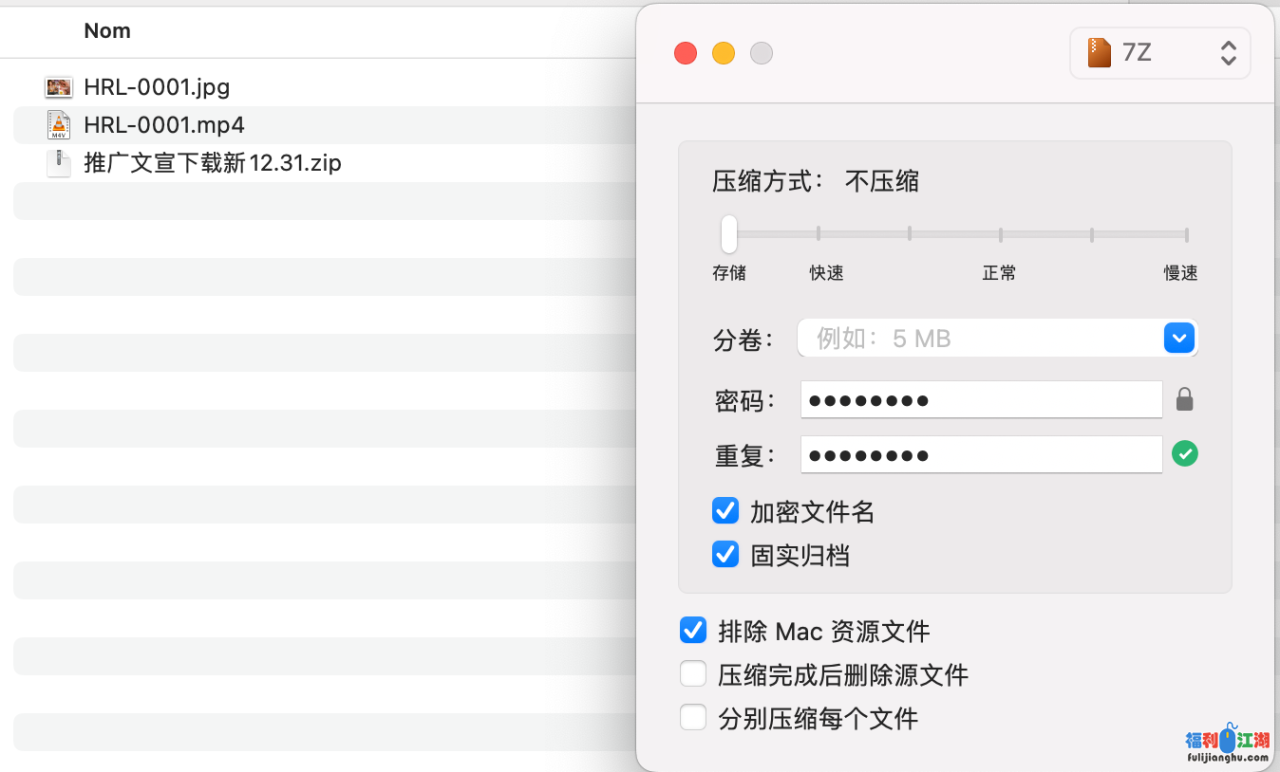Click the HRL-0001.mp4 VLC video icon
The height and width of the screenshot is (772, 1280).
[59, 125]
